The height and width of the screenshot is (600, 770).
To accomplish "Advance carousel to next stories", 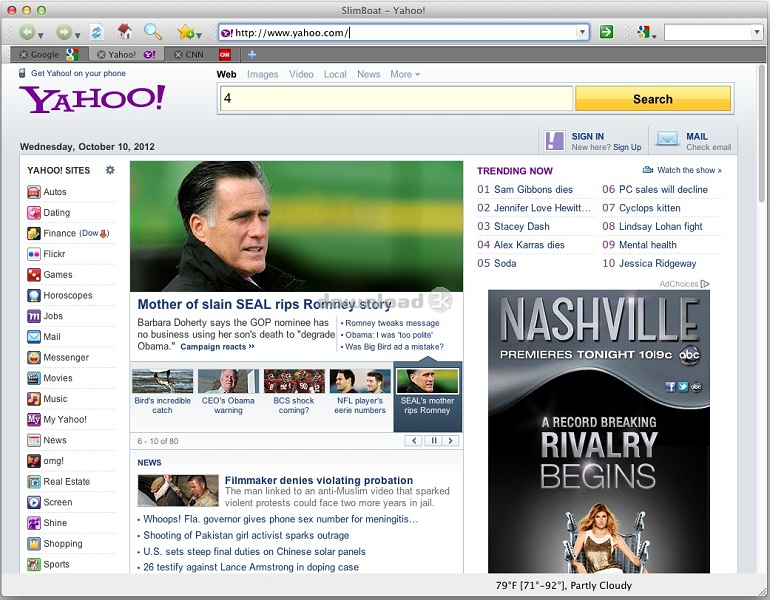I will (453, 440).
